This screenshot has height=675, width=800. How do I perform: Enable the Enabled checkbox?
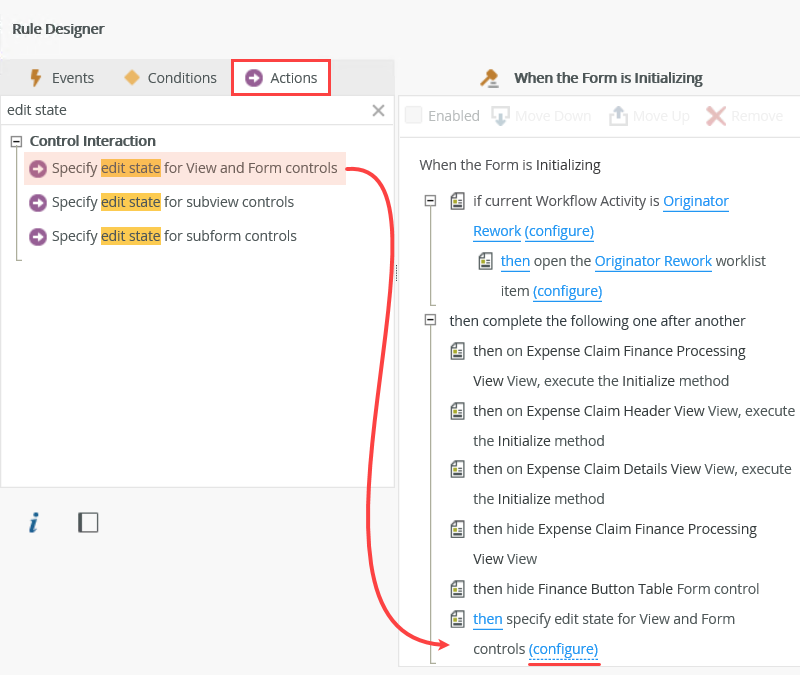(413, 116)
